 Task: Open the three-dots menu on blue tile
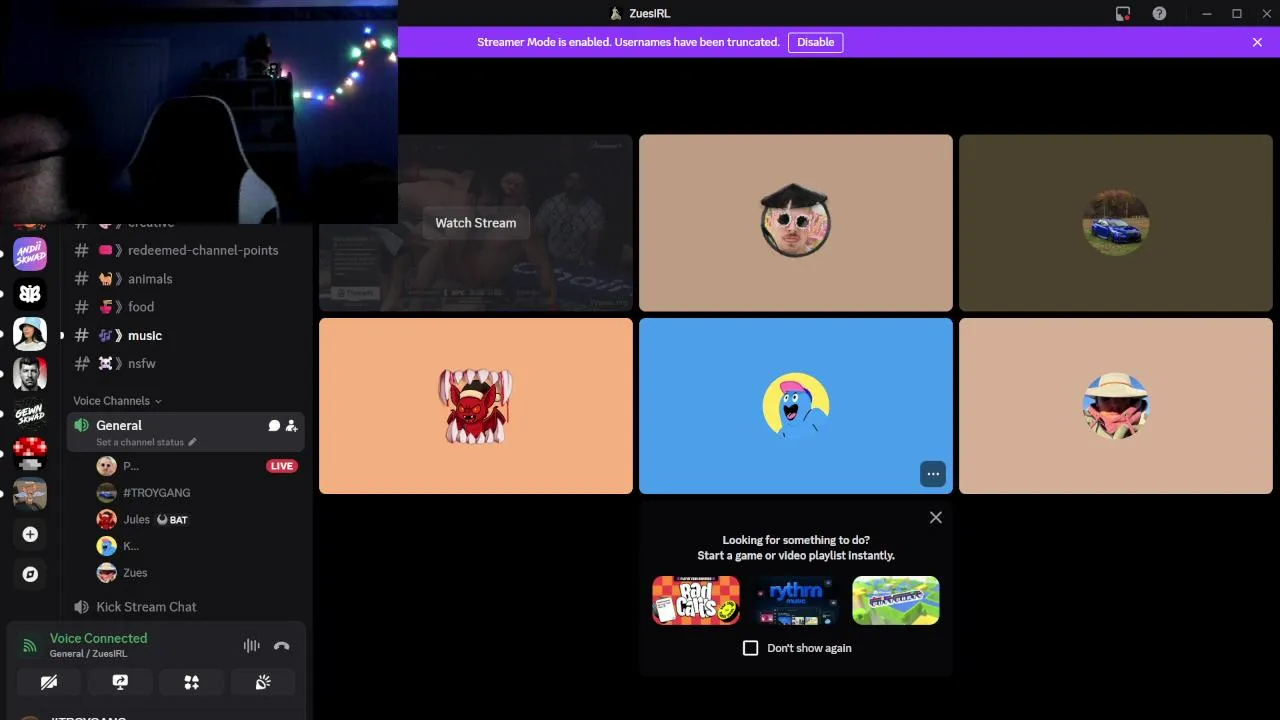(x=933, y=474)
